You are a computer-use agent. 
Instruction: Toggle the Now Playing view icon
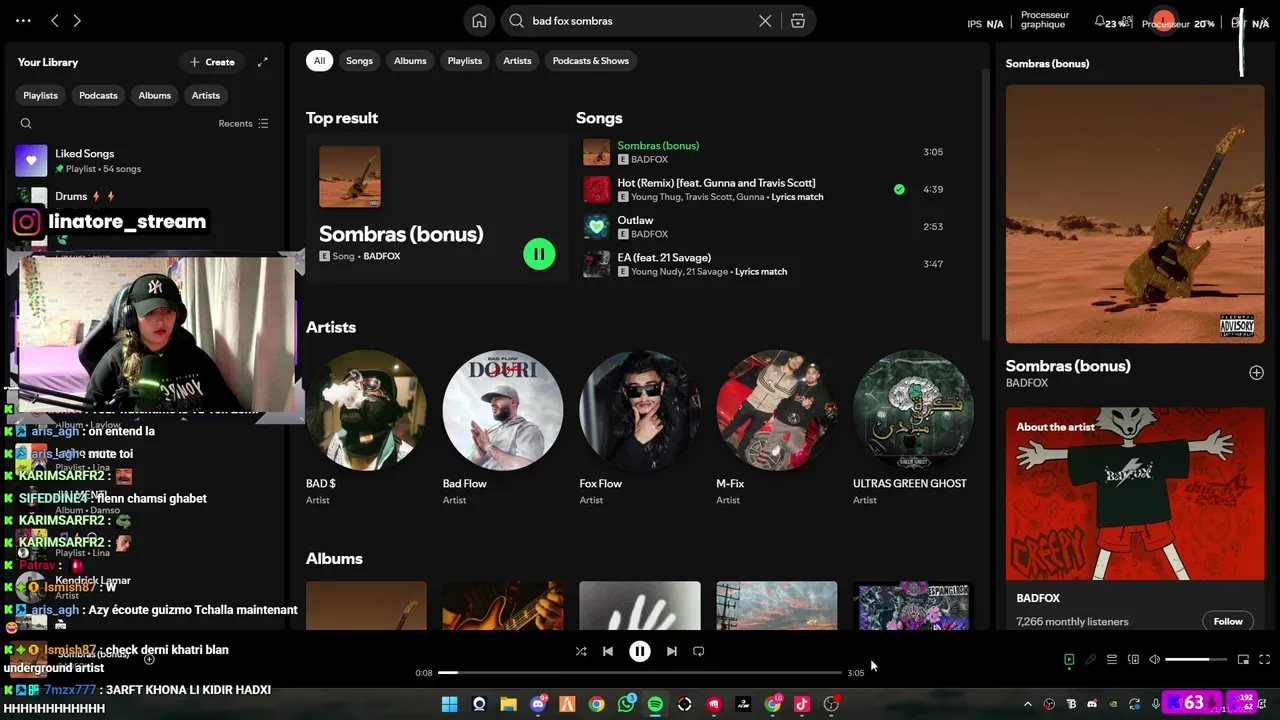pyautogui.click(x=1069, y=660)
